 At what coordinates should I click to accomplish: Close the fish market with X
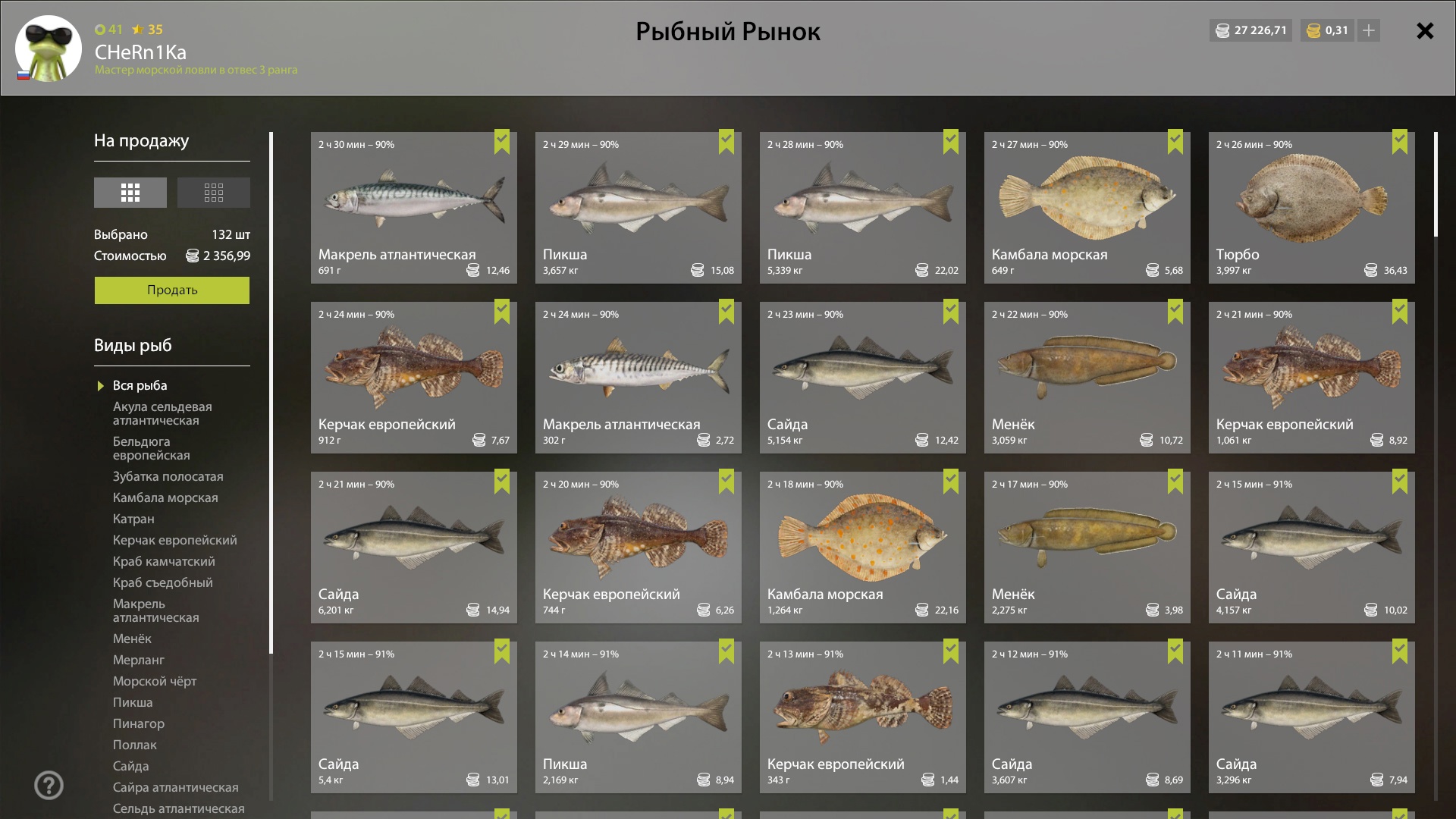(1425, 30)
